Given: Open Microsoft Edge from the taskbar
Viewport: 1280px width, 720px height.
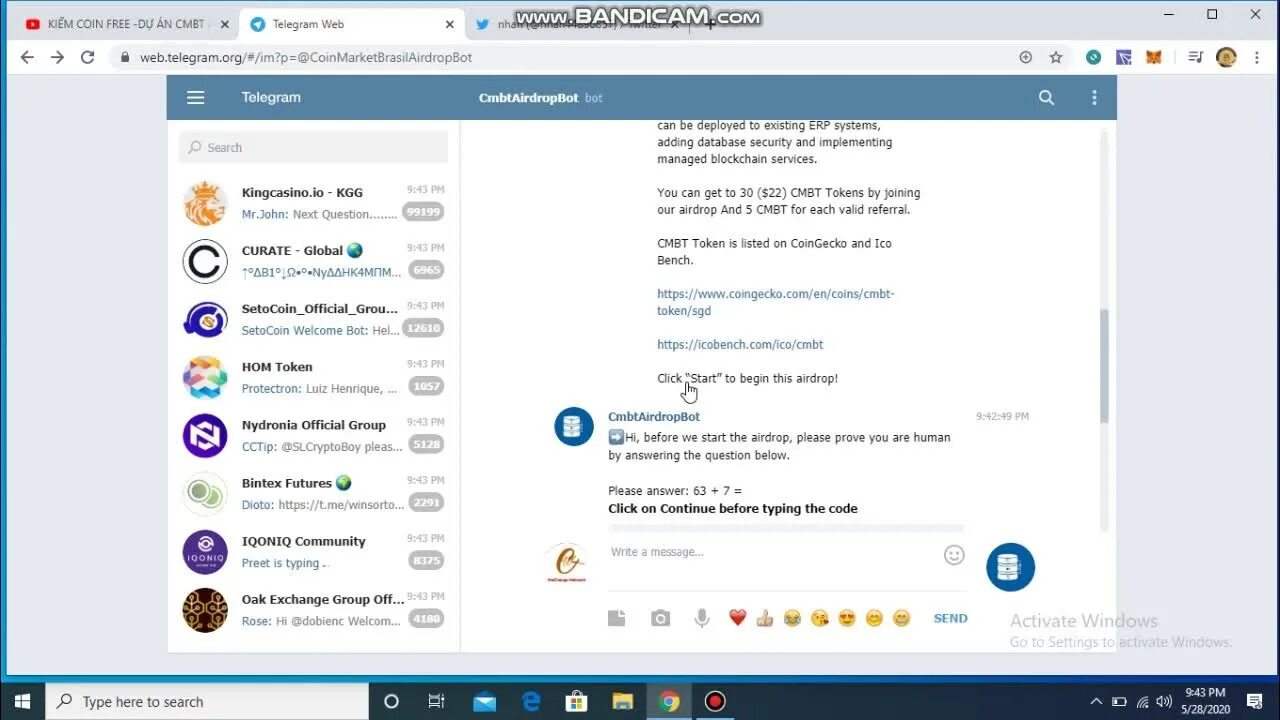Looking at the screenshot, I should tap(530, 701).
